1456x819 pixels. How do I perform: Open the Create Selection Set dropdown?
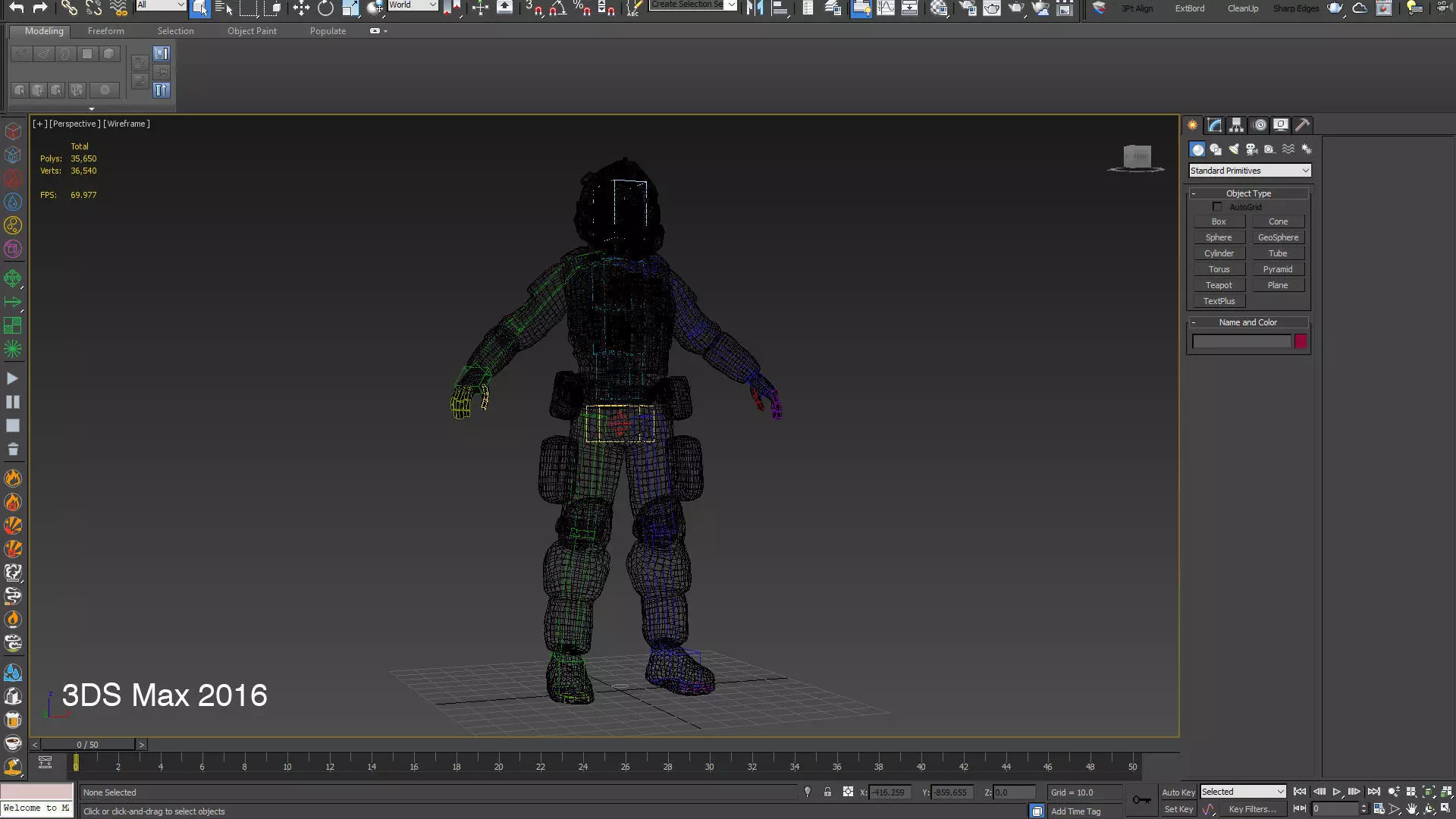[x=693, y=5]
